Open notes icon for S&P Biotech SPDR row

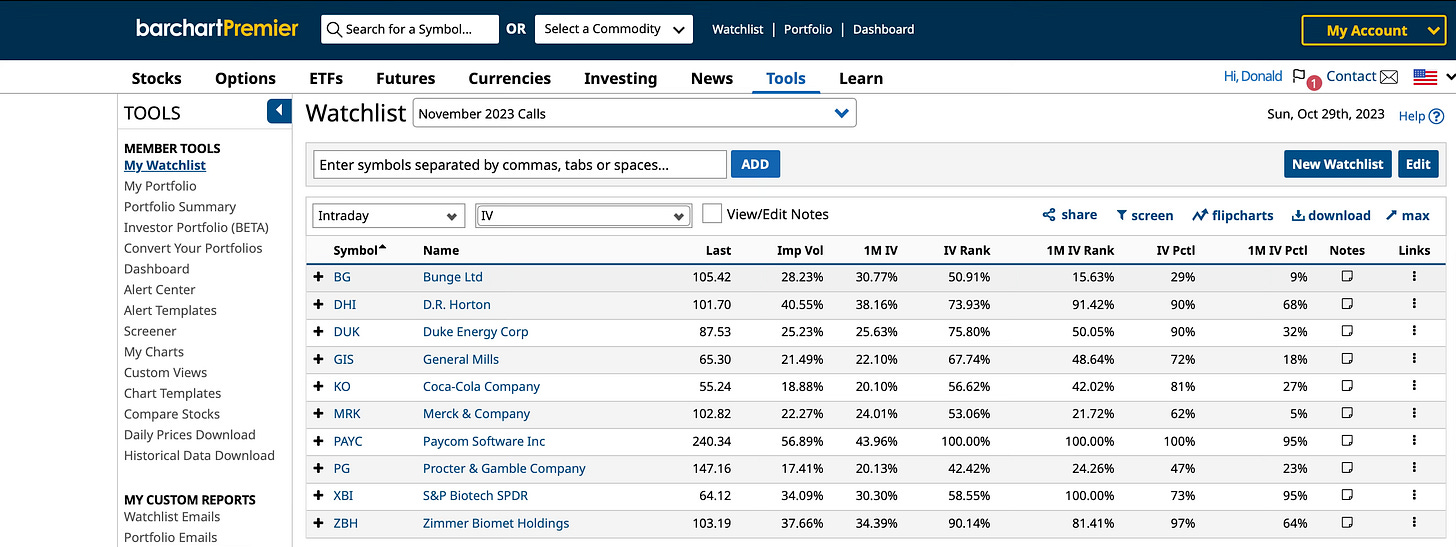tap(1346, 495)
